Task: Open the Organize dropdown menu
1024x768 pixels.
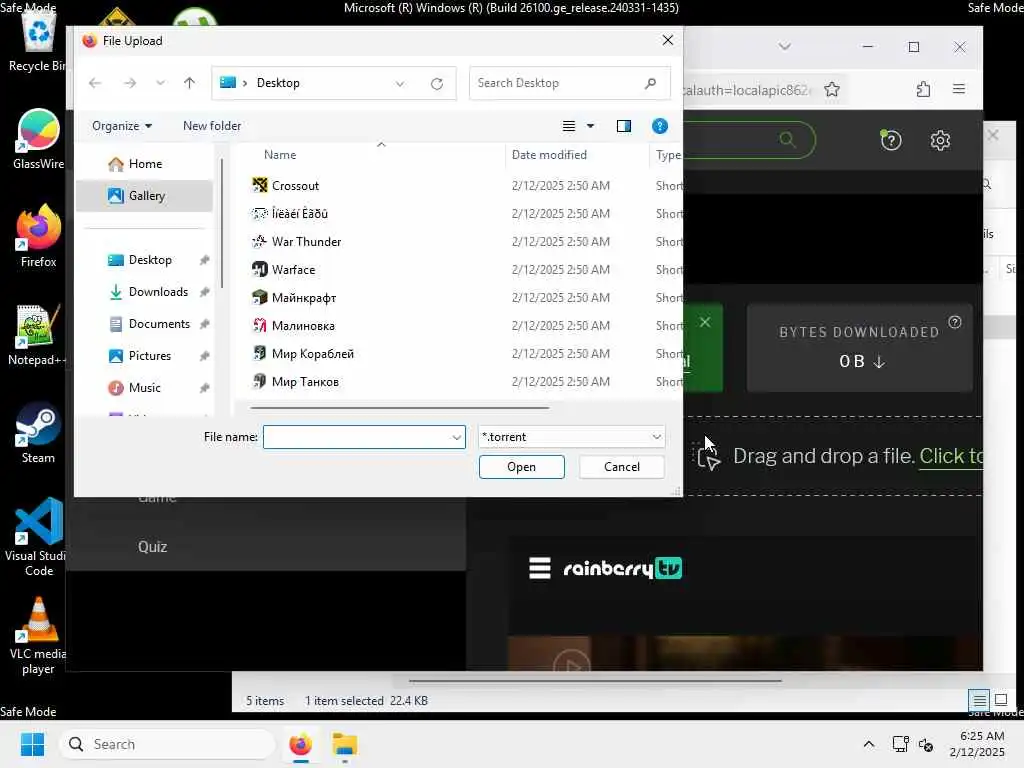Action: [x=121, y=126]
